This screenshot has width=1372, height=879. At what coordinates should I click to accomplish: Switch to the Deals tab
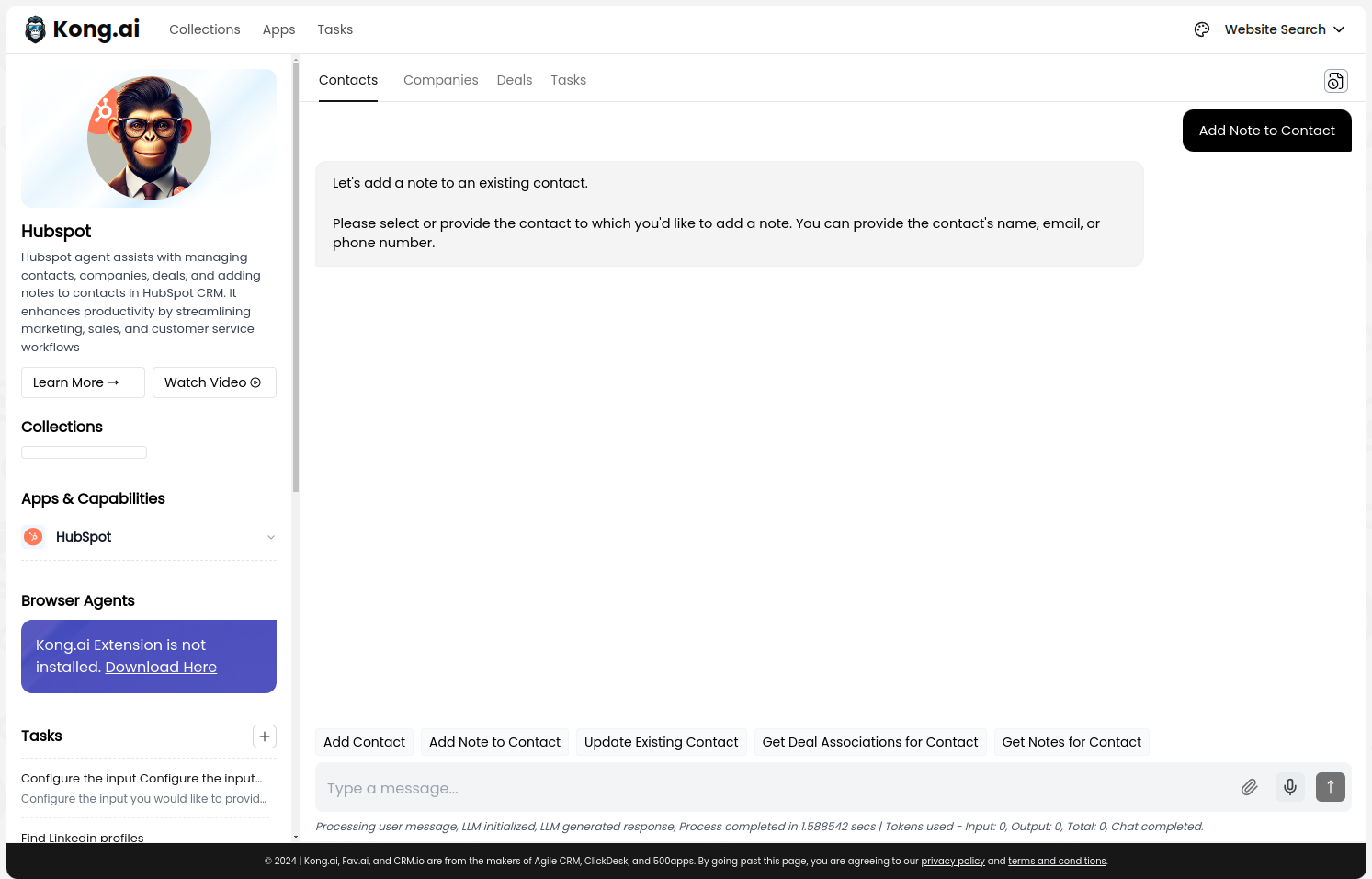515,80
